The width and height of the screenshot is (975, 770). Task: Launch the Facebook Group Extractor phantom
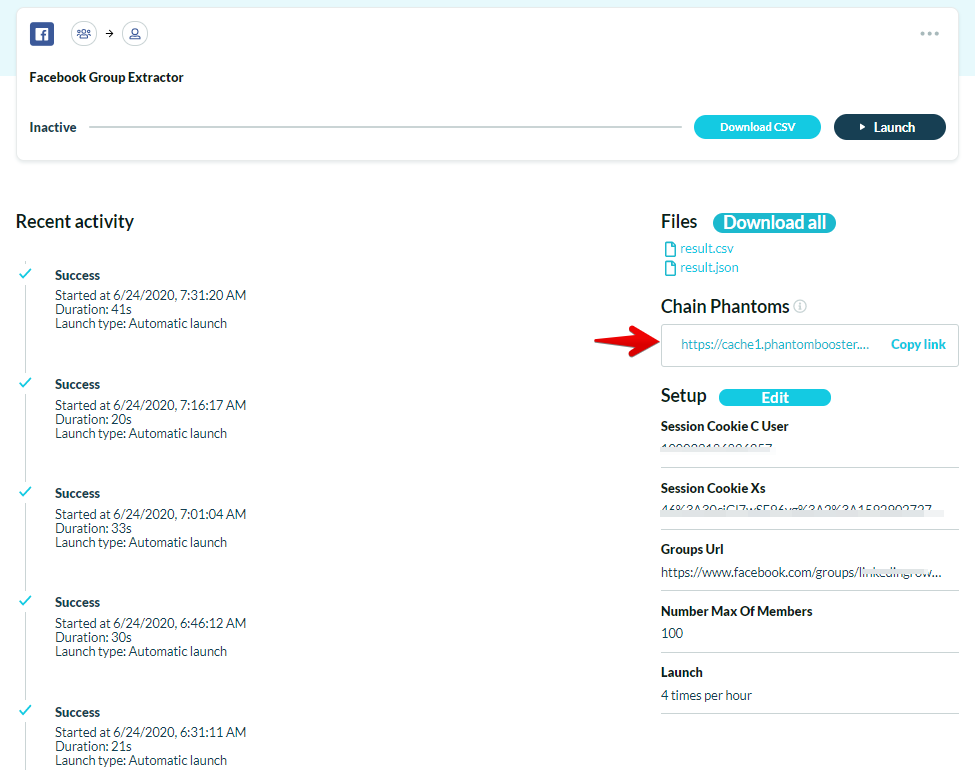coord(890,127)
